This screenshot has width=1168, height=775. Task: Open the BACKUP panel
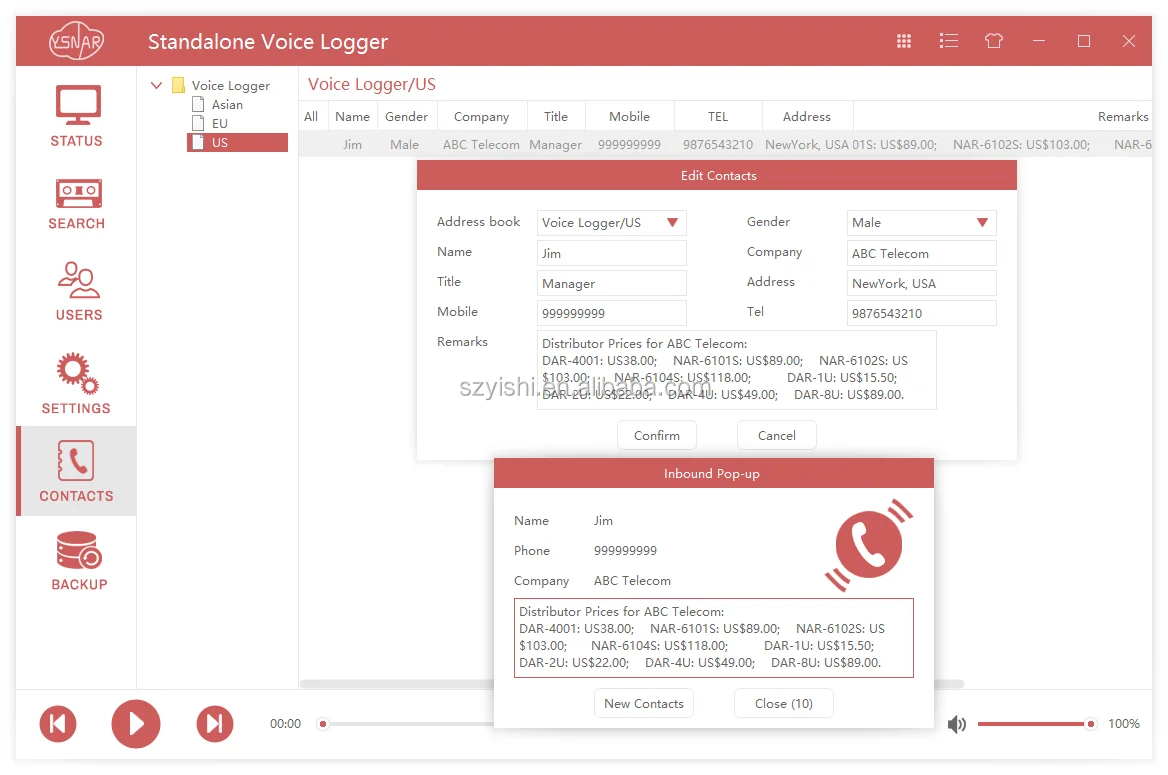tap(76, 557)
